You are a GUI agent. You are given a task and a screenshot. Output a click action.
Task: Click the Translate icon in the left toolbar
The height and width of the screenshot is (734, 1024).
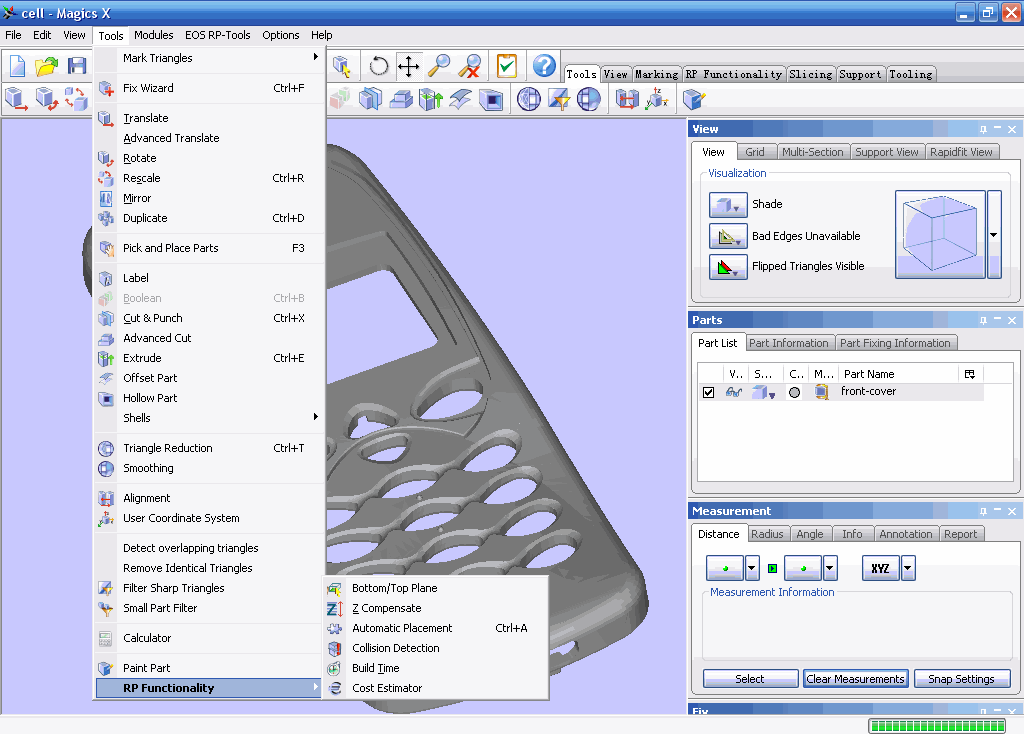tap(16, 99)
